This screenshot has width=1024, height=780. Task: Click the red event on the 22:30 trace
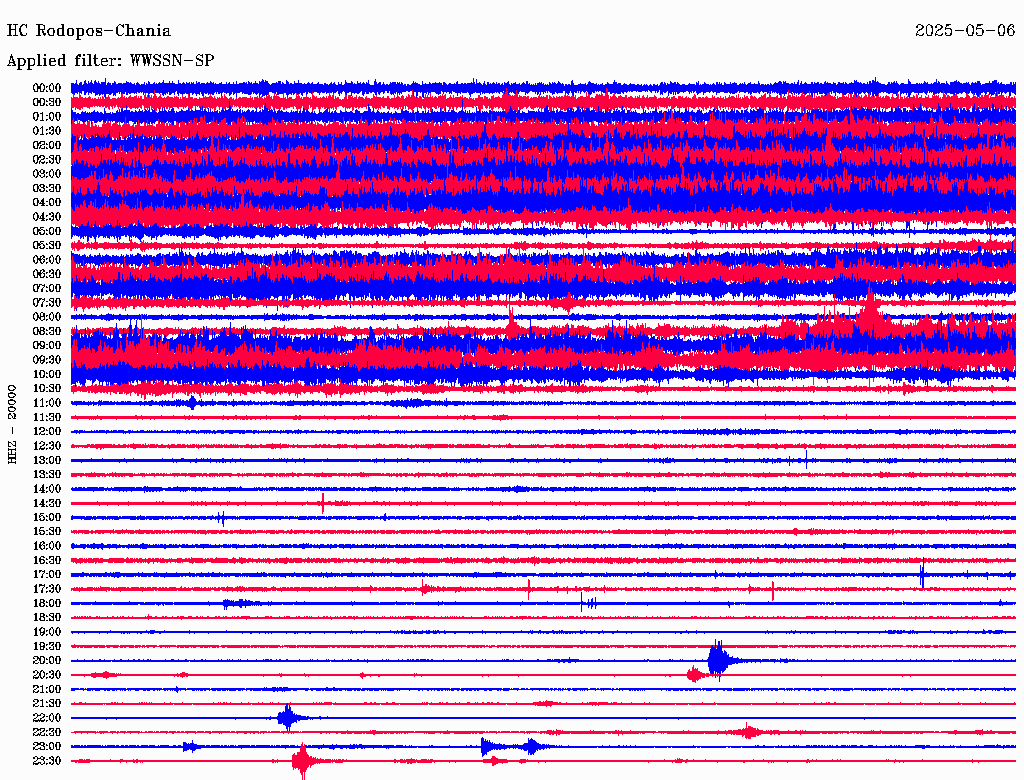(749, 732)
